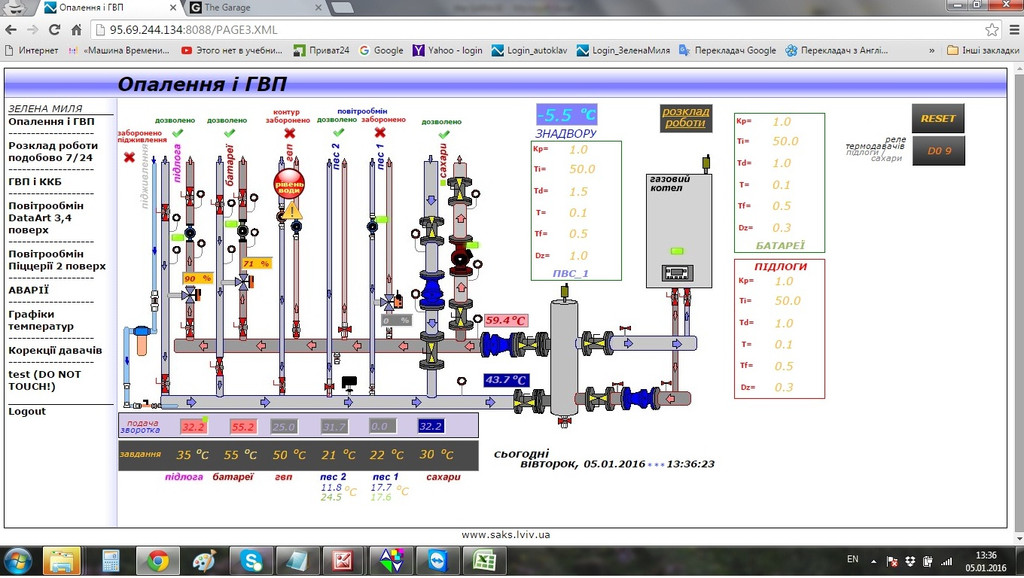Image resolution: width=1024 pixels, height=578 pixels.
Task: Open the 'АВАРІЇ' alarms page
Action: click(28, 290)
